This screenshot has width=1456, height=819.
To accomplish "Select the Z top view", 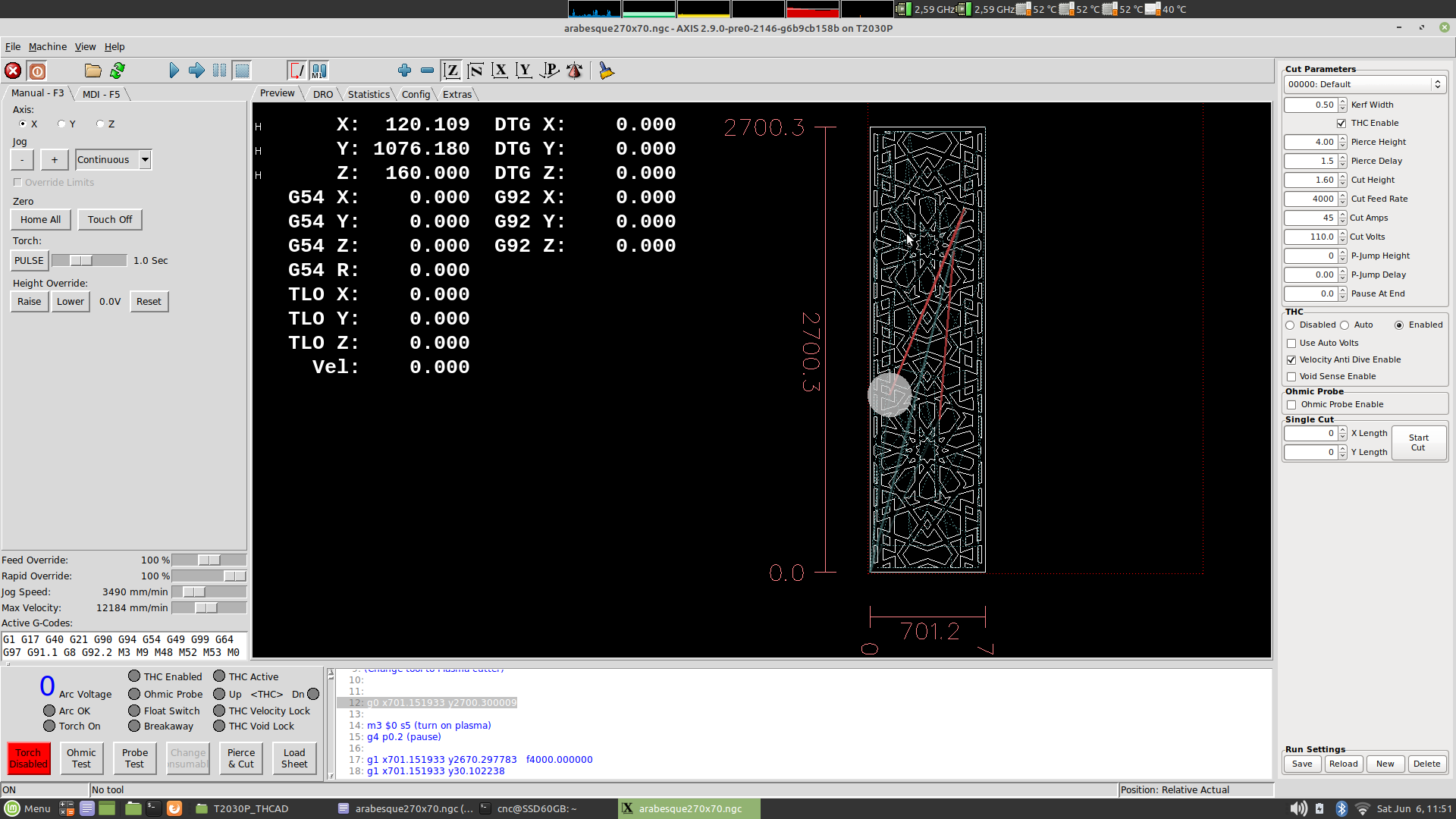I will (451, 71).
